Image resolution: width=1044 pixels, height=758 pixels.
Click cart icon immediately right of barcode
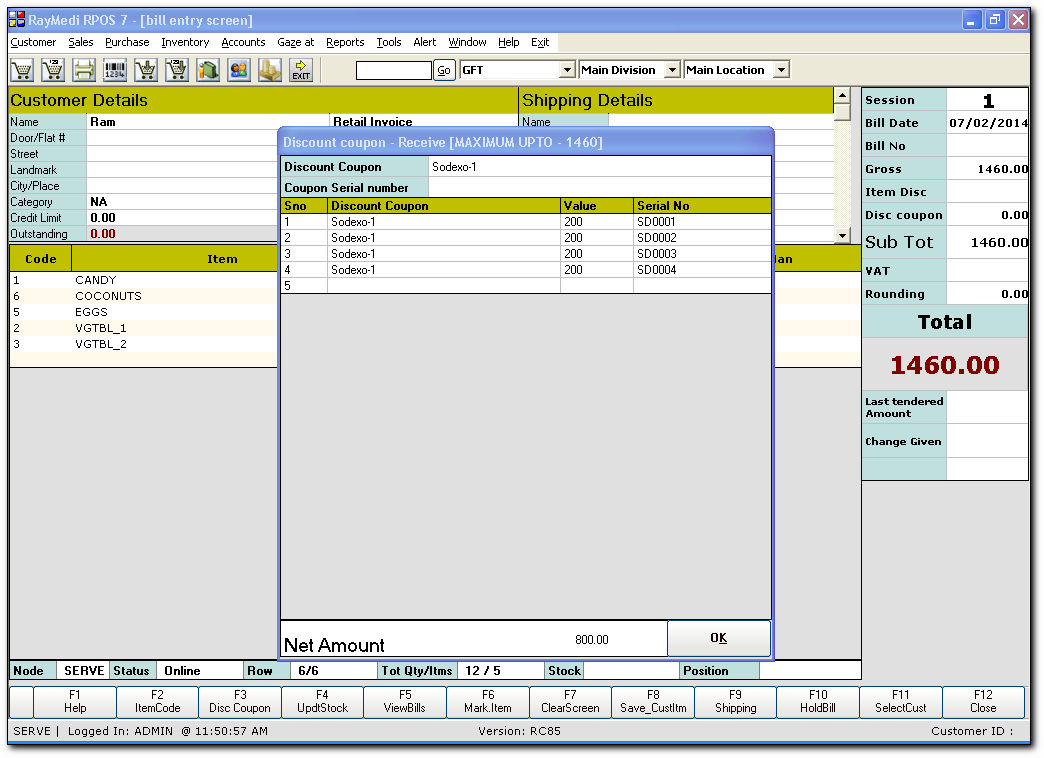[x=146, y=70]
